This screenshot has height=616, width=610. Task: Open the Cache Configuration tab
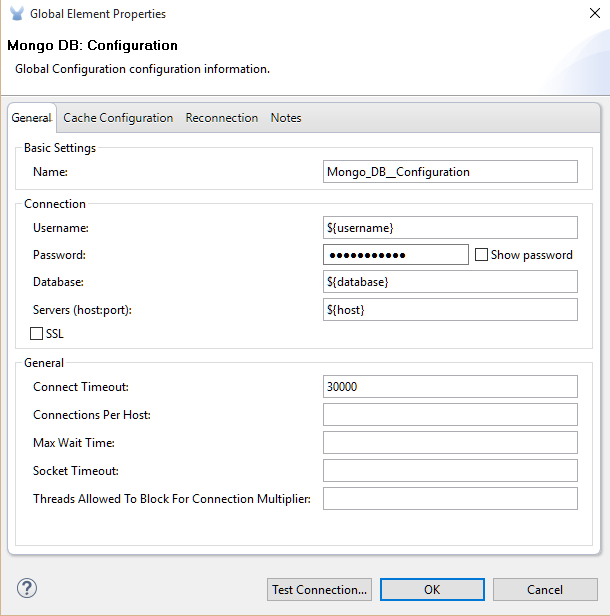[x=118, y=117]
